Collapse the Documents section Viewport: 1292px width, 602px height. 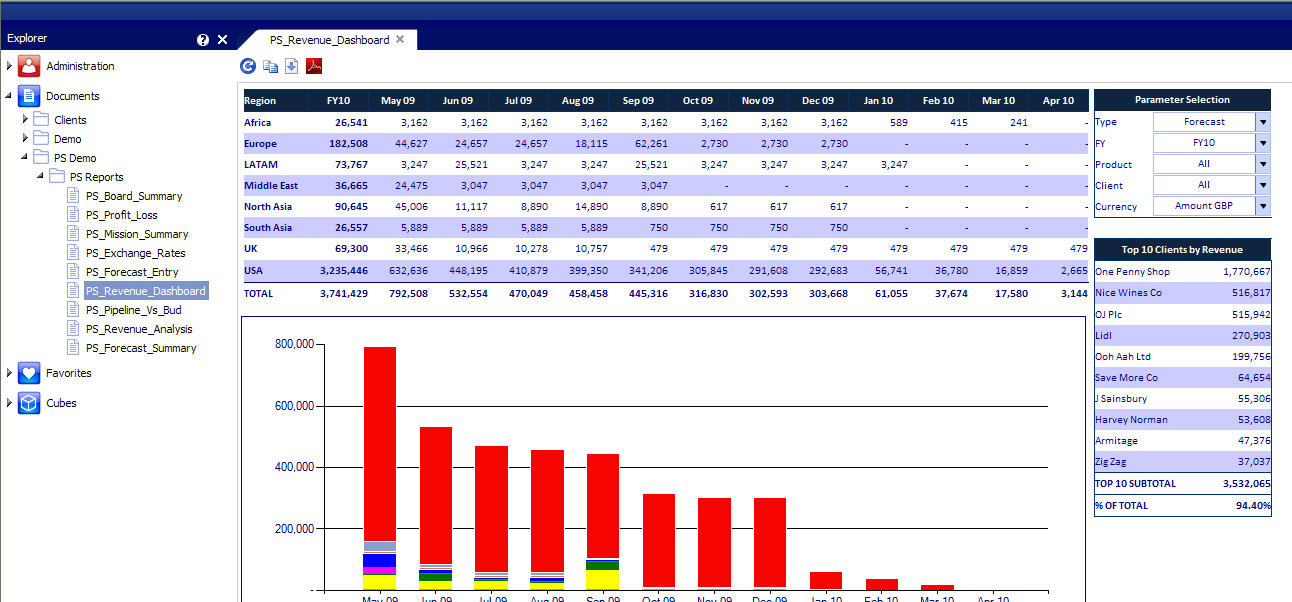9,96
